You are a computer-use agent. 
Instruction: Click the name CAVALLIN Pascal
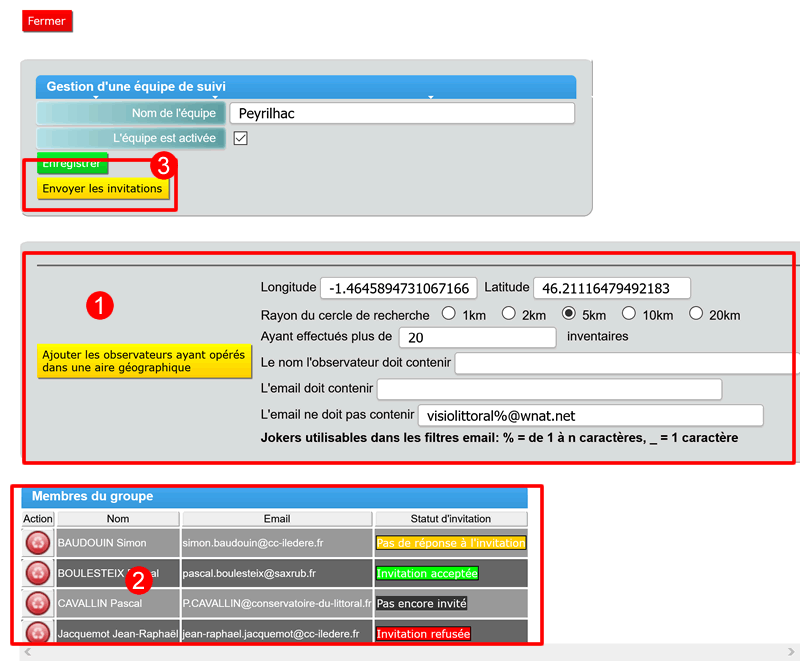click(100, 603)
